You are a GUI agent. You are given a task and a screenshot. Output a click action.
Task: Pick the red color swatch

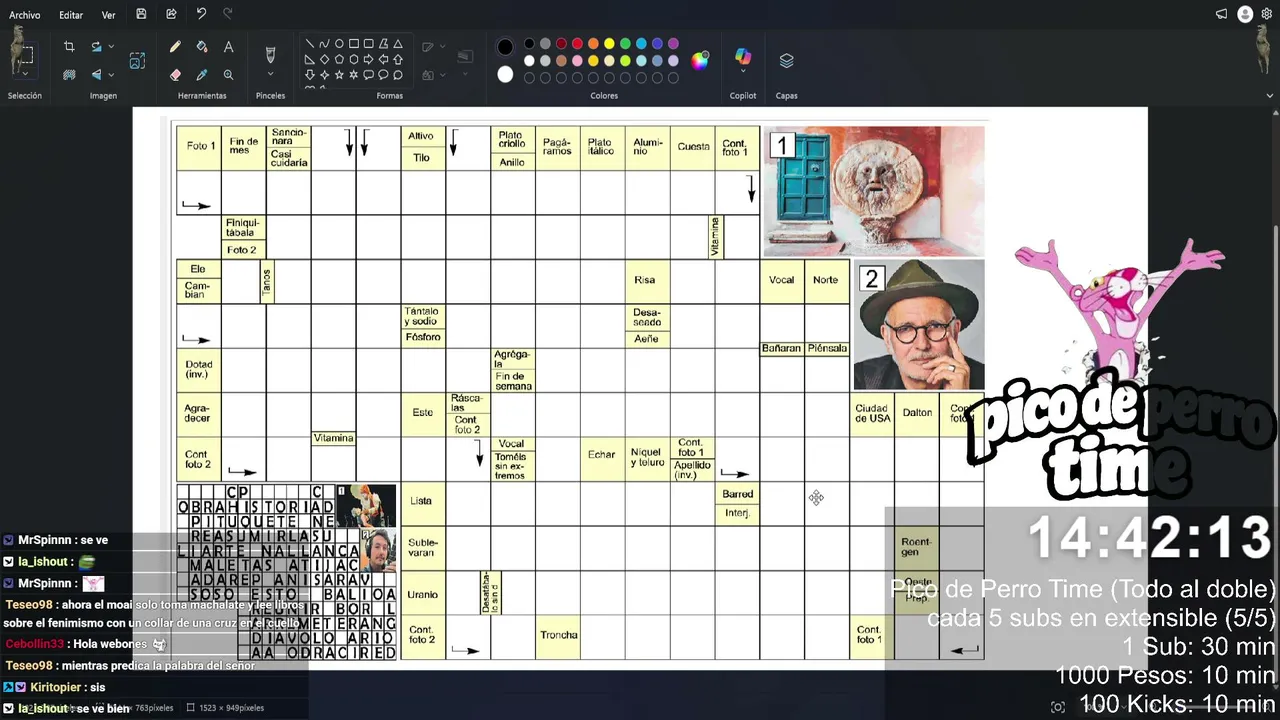click(577, 44)
